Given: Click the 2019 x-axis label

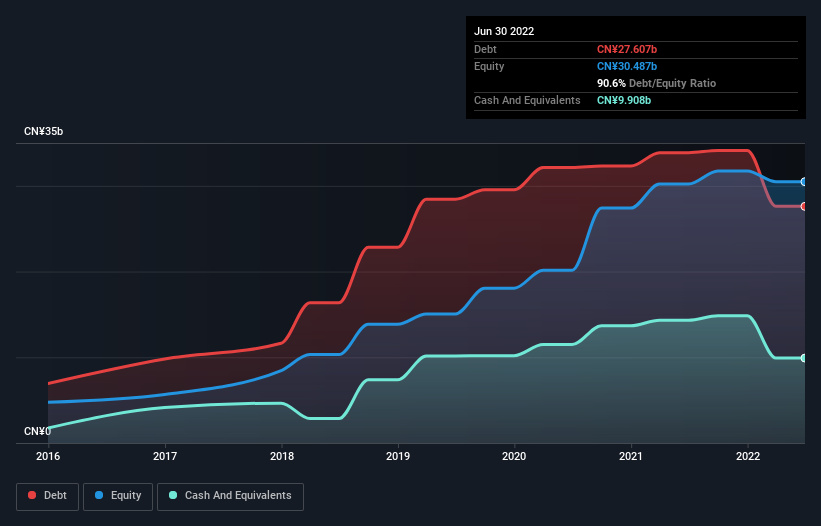Looking at the screenshot, I should tap(398, 456).
